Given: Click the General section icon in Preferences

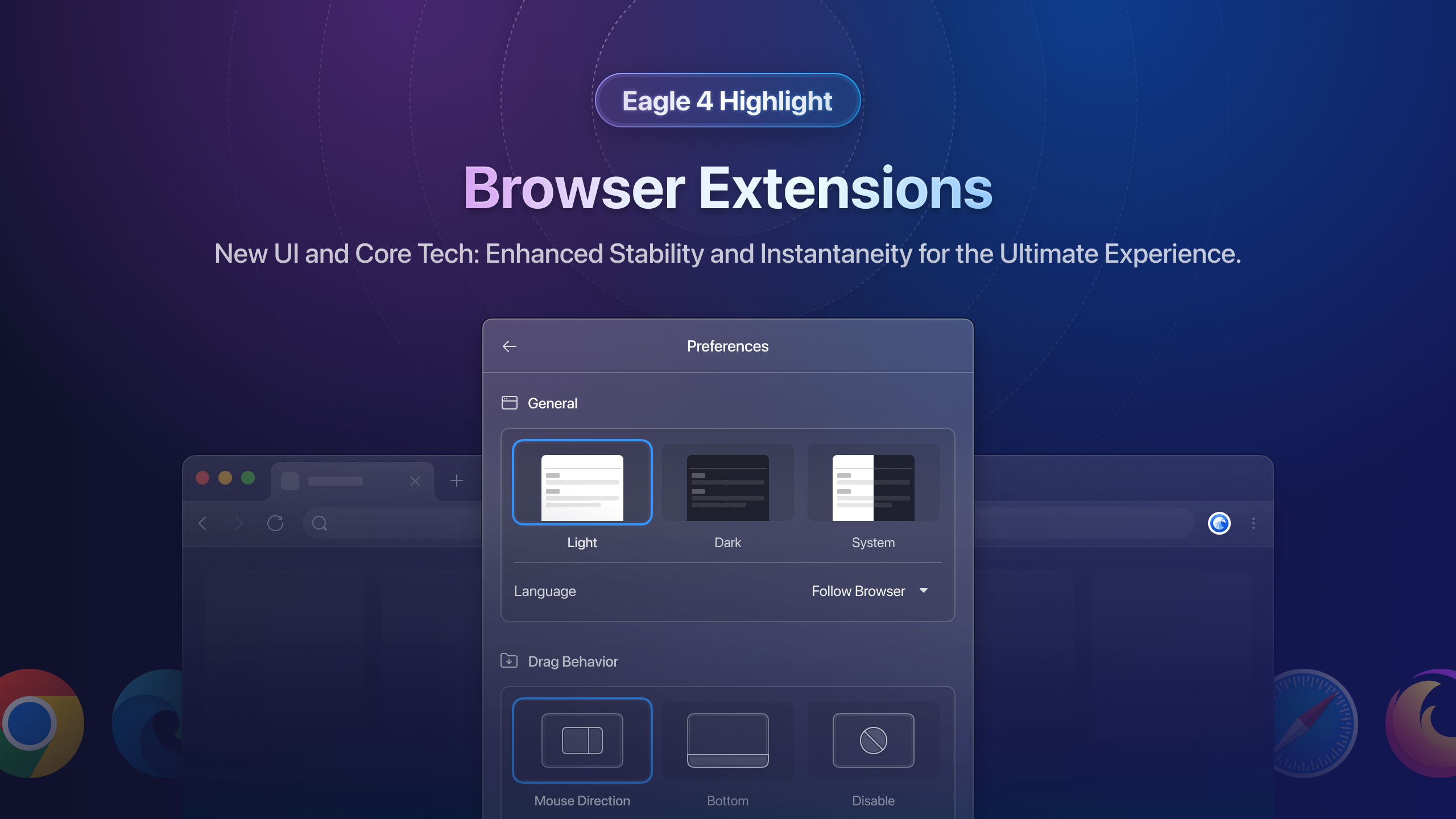Looking at the screenshot, I should (x=509, y=403).
